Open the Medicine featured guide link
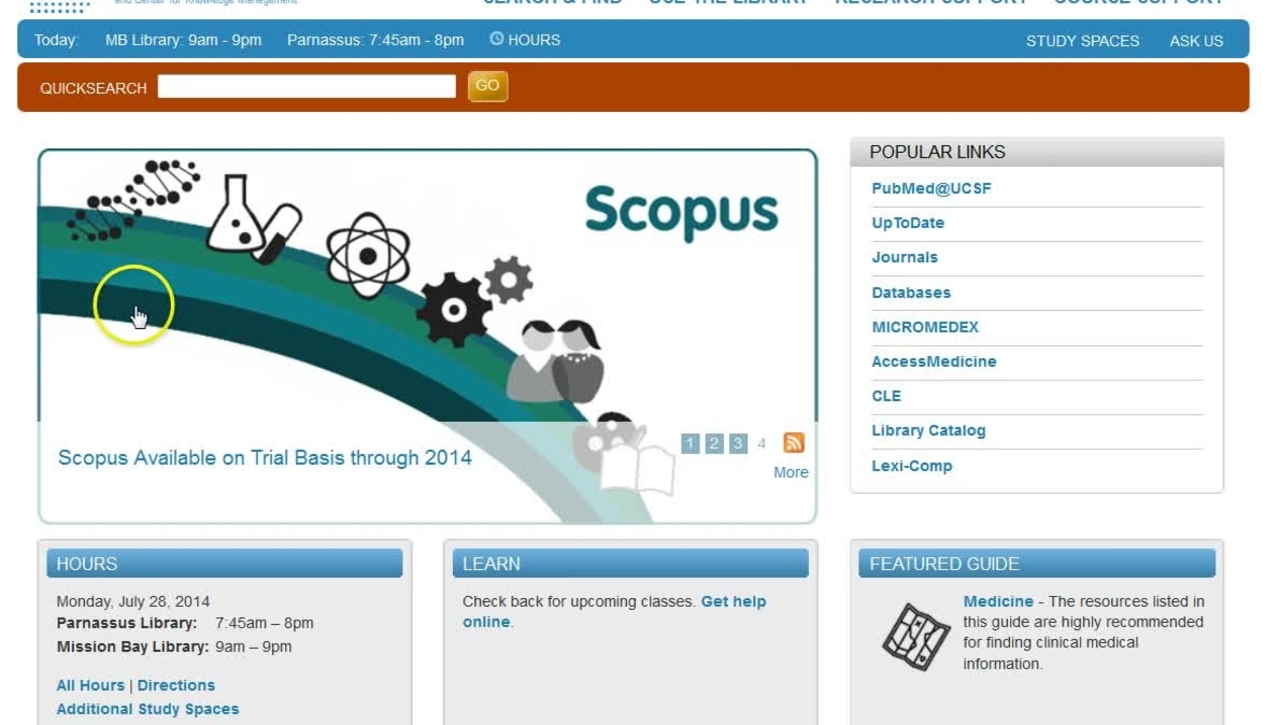 (998, 601)
